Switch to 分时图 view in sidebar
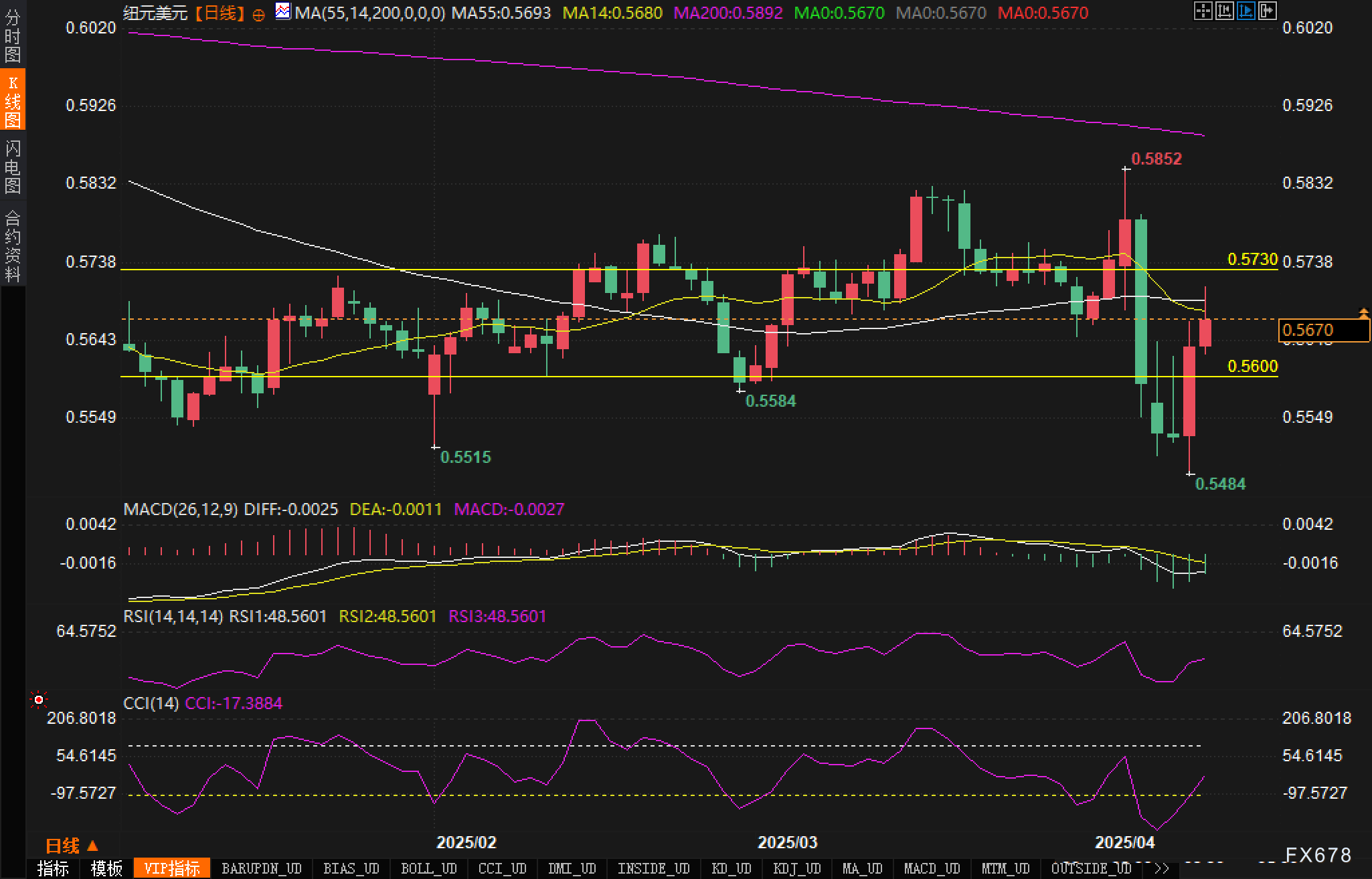 coord(13,36)
